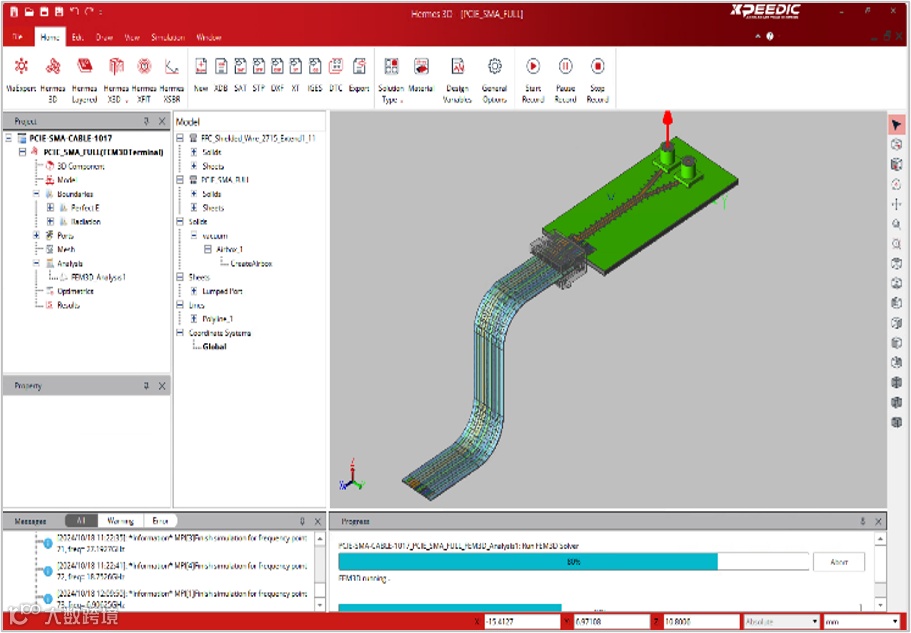Viewport: 911px width, 633px height.
Task: Switch to the View ribbon tab
Action: tap(132, 37)
